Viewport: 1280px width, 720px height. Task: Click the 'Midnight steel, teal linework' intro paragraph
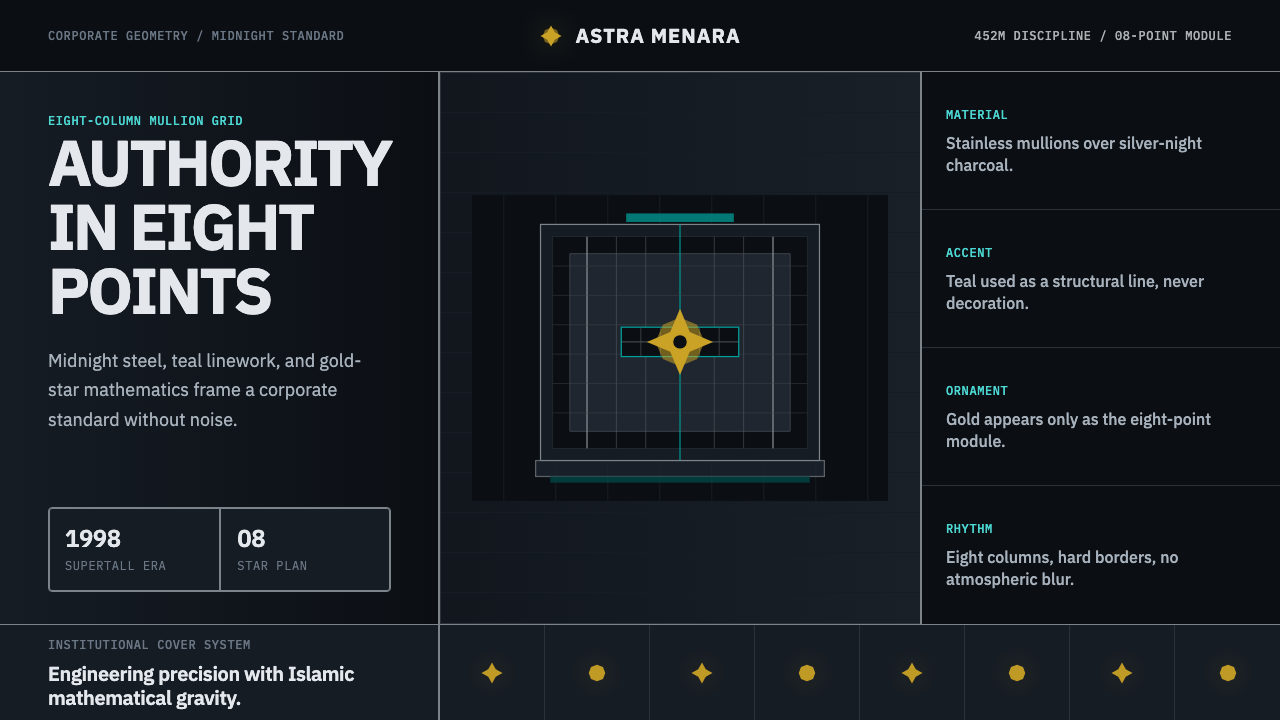pos(205,390)
